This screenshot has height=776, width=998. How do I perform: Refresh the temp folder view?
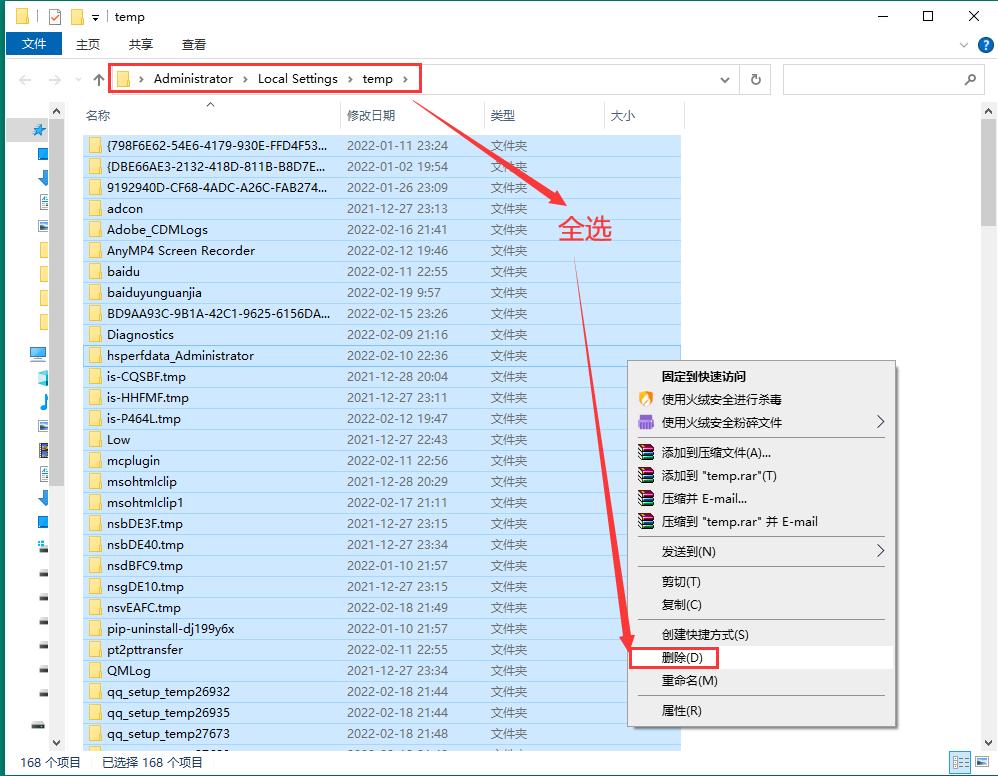(755, 79)
